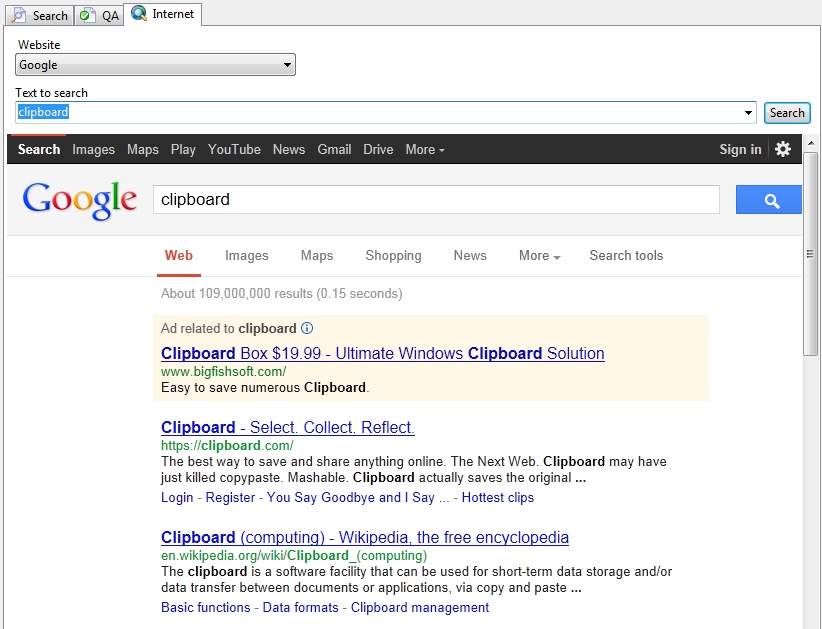
Task: Open the Clipboard management sitelink
Action: [420, 608]
